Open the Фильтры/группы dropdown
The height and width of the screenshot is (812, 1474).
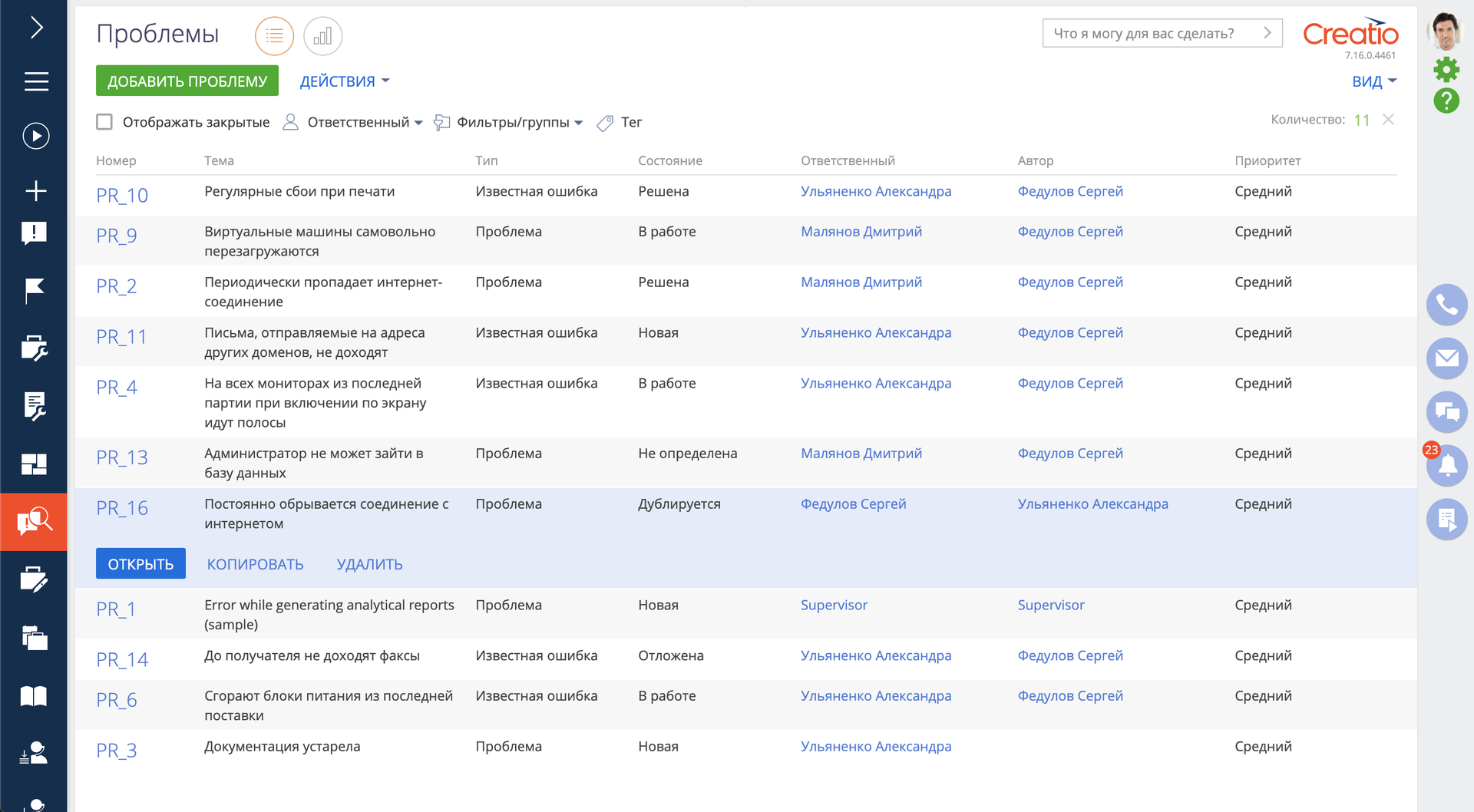(508, 122)
